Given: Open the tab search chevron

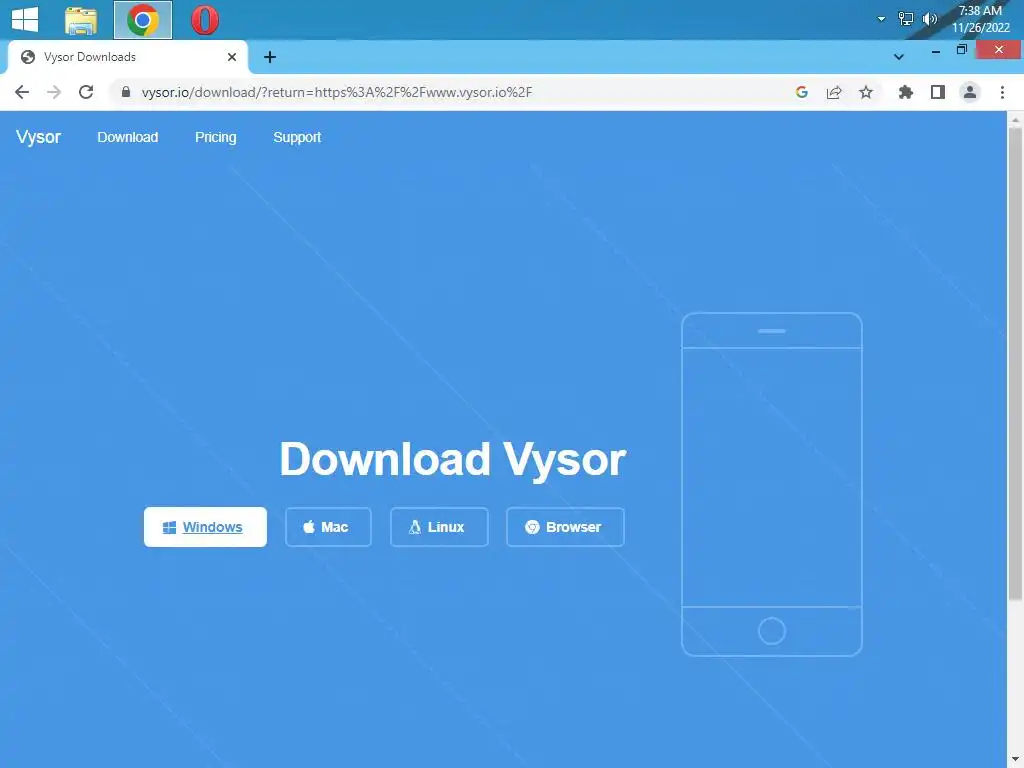Looking at the screenshot, I should (899, 57).
